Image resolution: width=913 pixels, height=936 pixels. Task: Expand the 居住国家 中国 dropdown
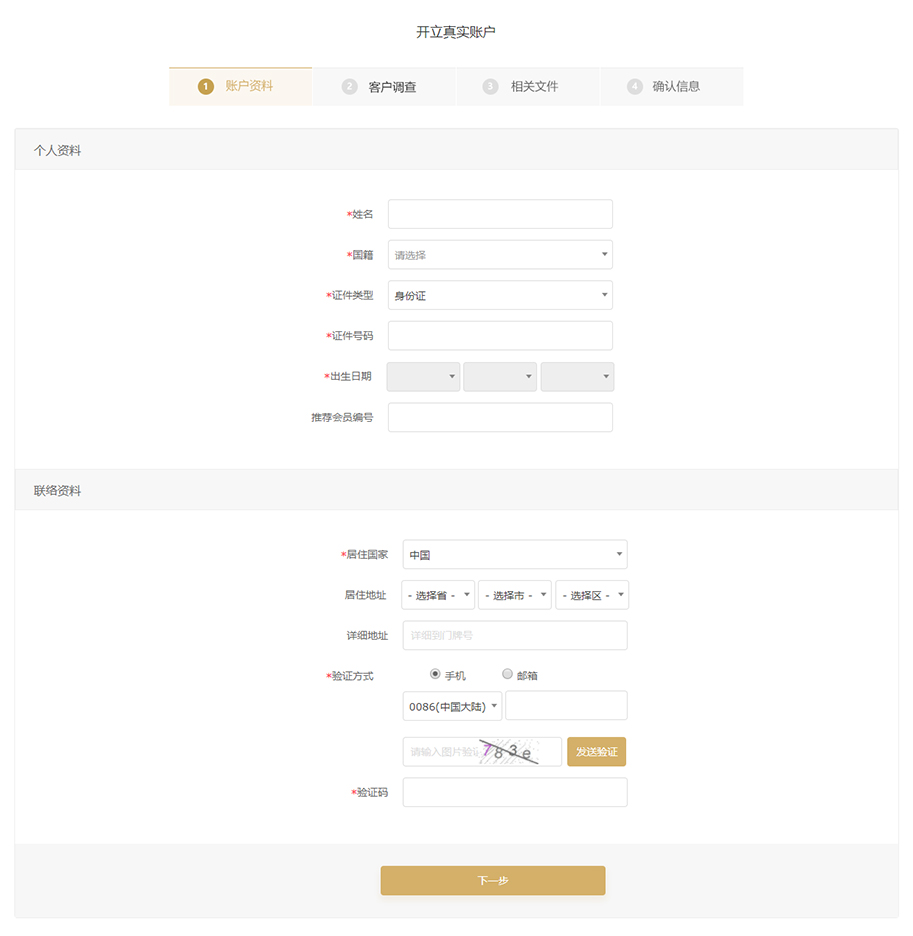pyautogui.click(x=515, y=554)
